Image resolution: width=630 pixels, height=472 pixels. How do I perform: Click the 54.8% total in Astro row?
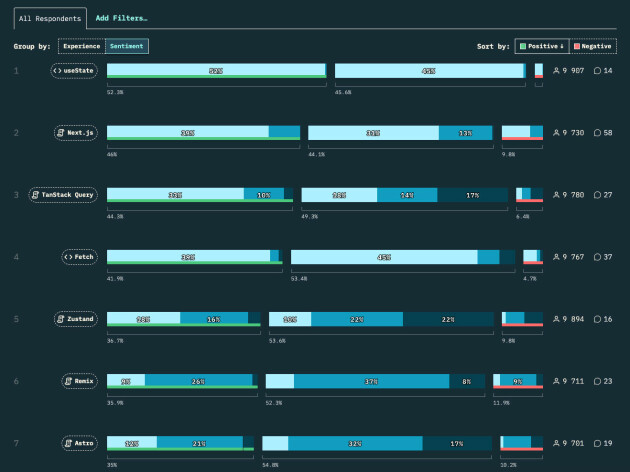[270, 465]
